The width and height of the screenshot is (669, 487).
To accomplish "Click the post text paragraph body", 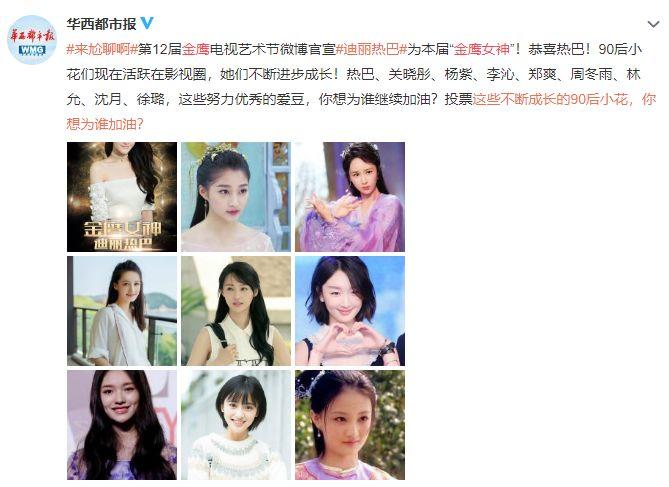I will pos(361,87).
